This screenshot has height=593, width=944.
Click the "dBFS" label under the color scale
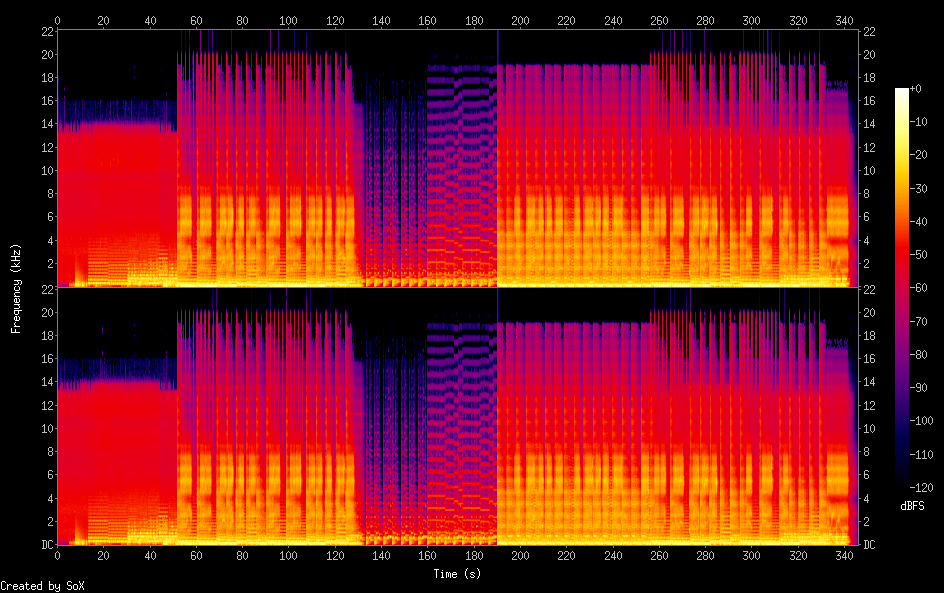912,506
